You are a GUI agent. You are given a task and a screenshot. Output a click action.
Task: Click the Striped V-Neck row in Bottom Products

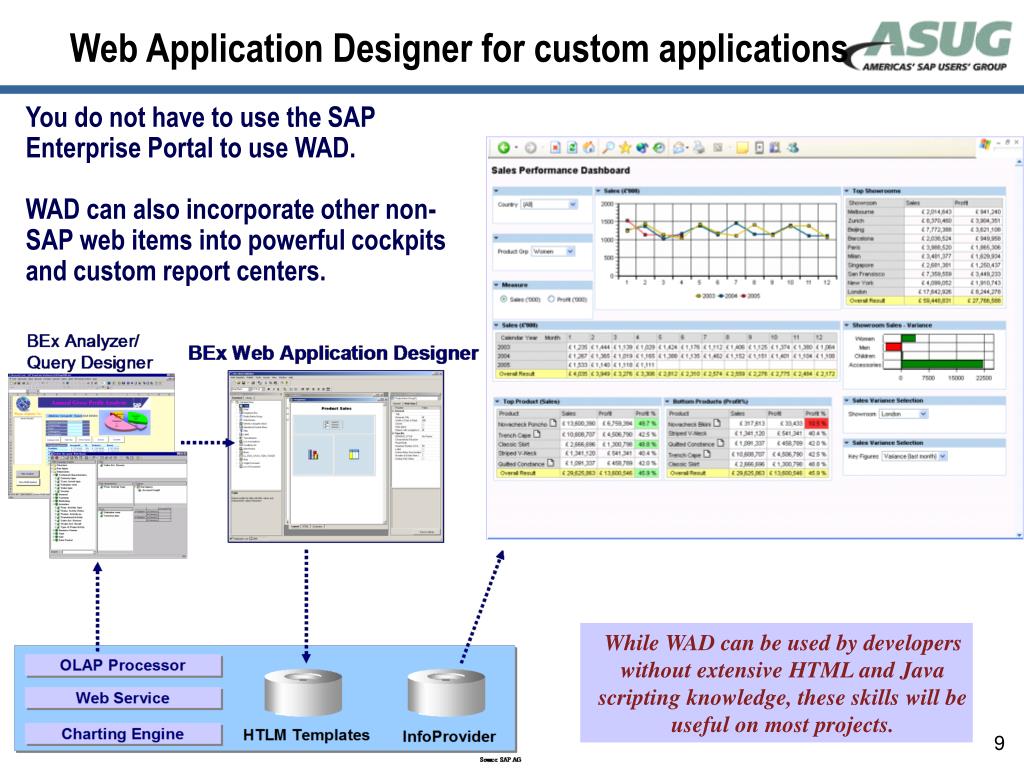pyautogui.click(x=746, y=434)
